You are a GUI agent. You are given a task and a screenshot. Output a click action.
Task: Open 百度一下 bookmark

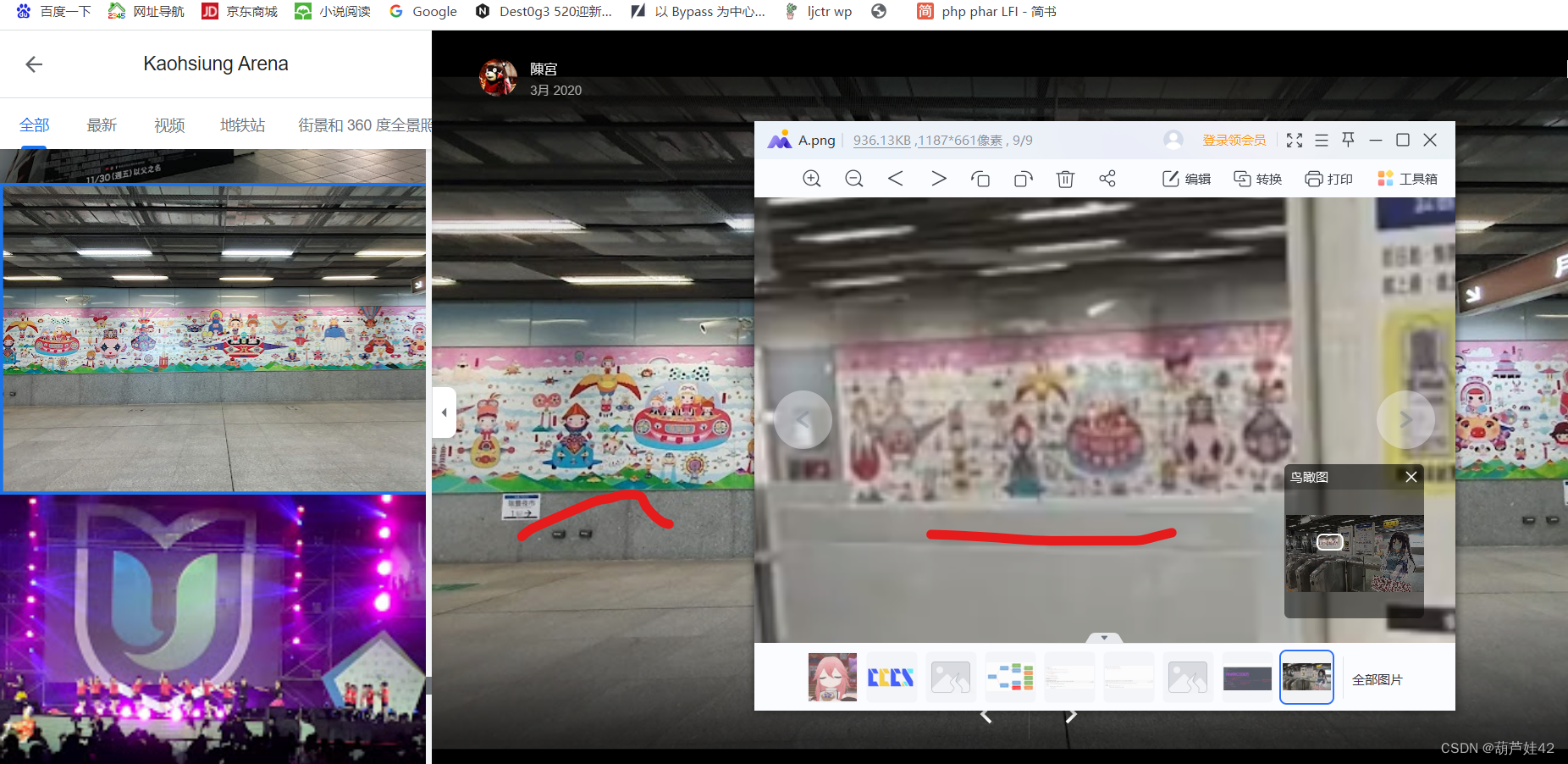52,12
